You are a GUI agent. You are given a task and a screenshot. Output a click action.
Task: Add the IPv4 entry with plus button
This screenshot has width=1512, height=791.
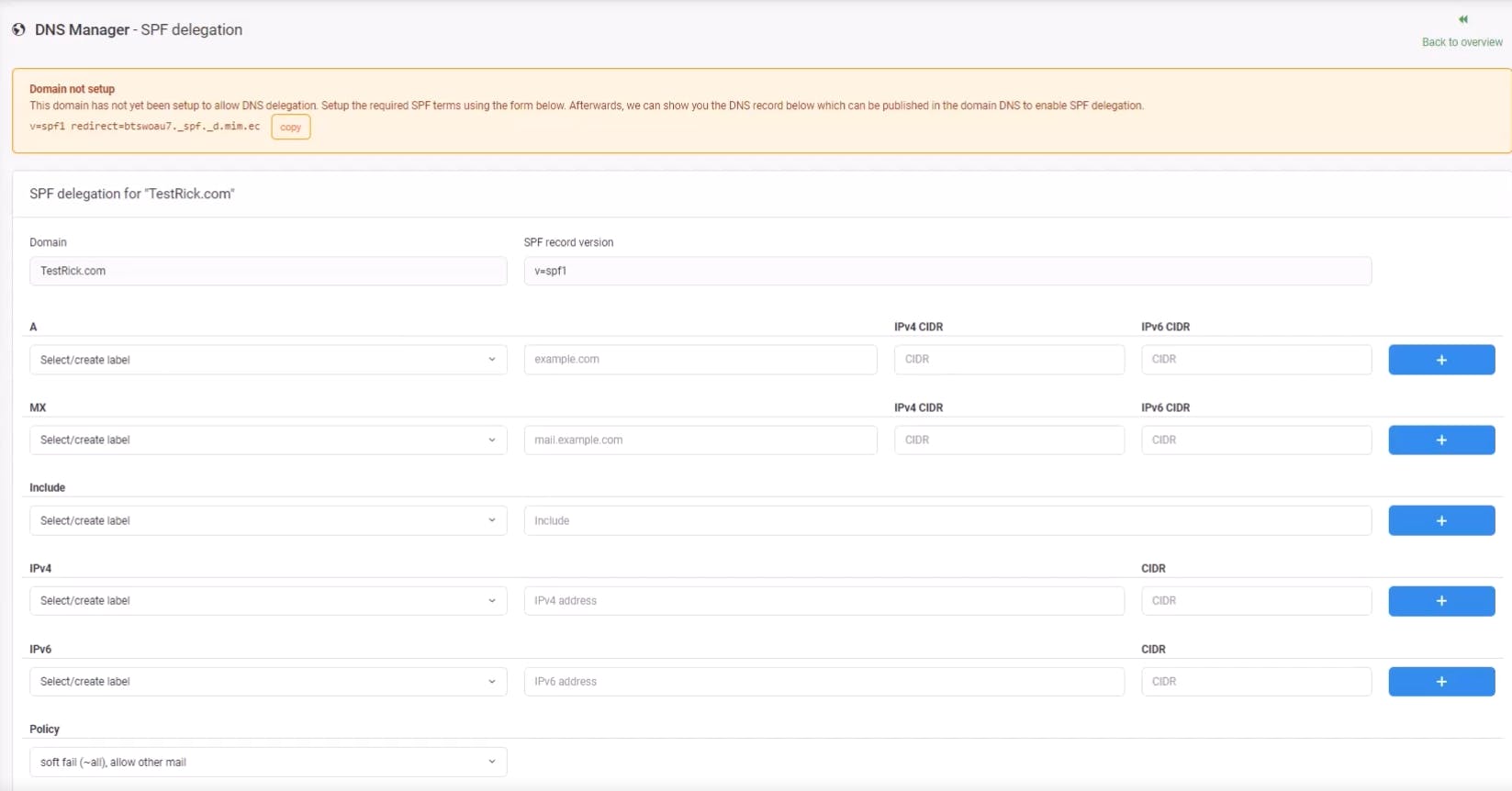click(1441, 601)
